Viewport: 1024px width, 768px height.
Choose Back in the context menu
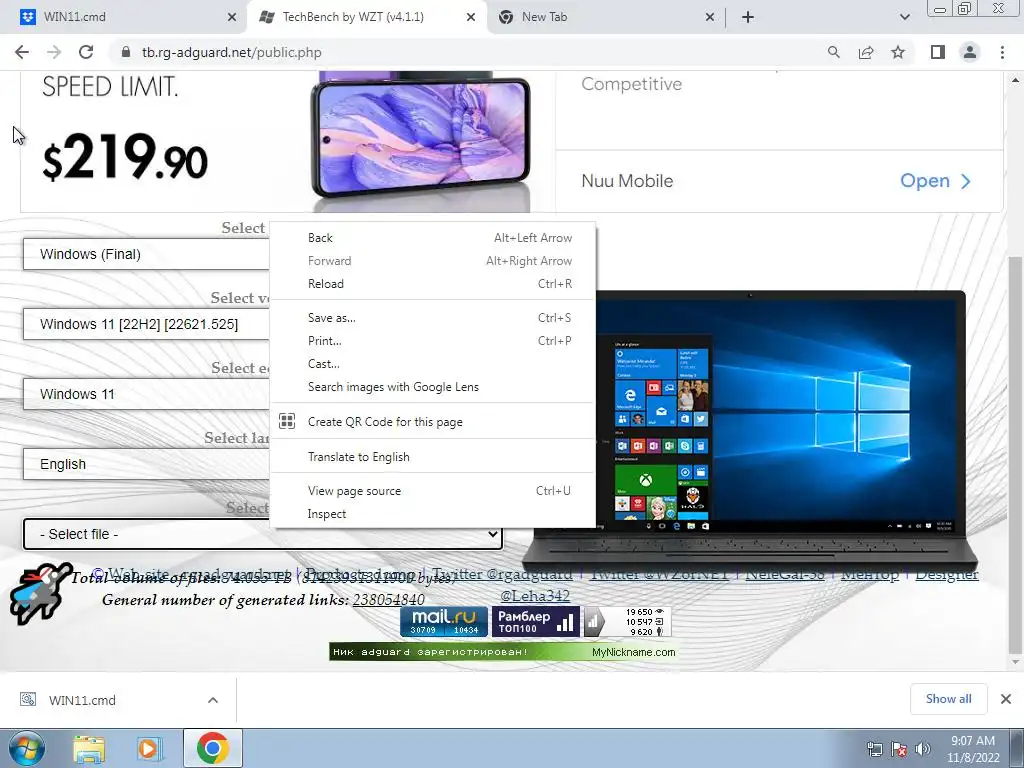(432, 238)
